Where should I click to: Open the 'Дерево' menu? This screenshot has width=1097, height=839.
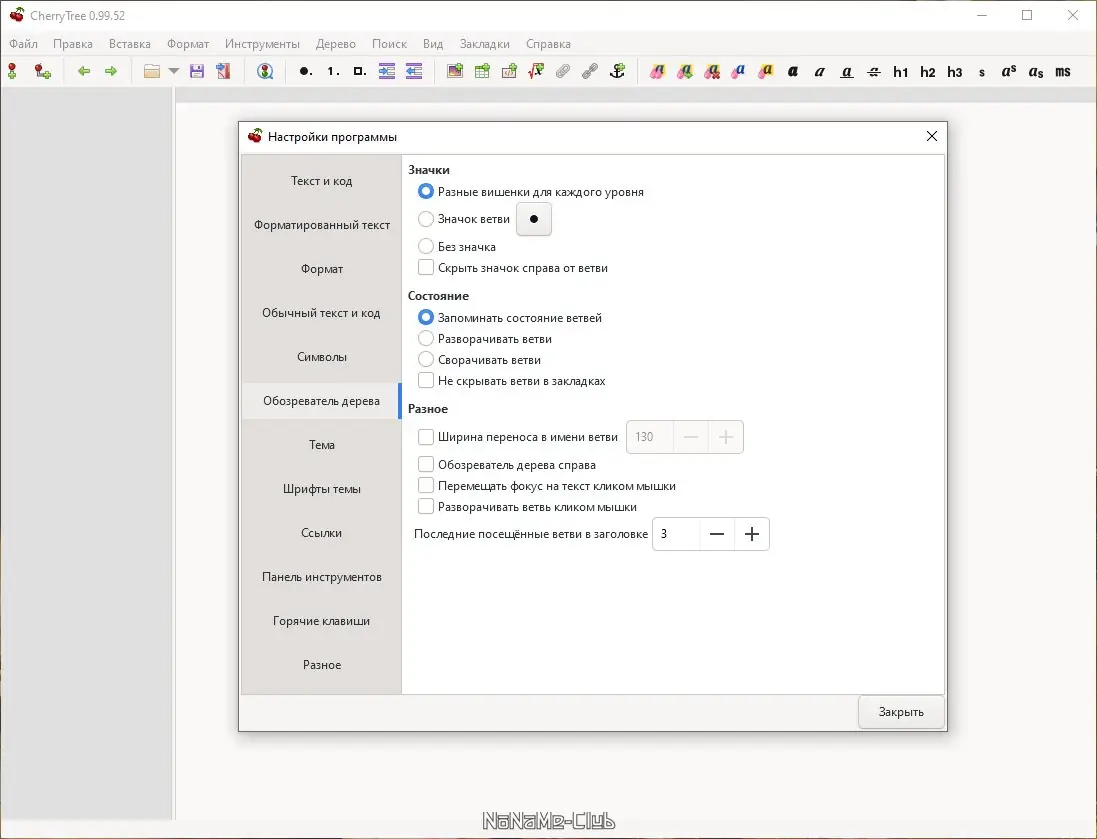[x=335, y=43]
